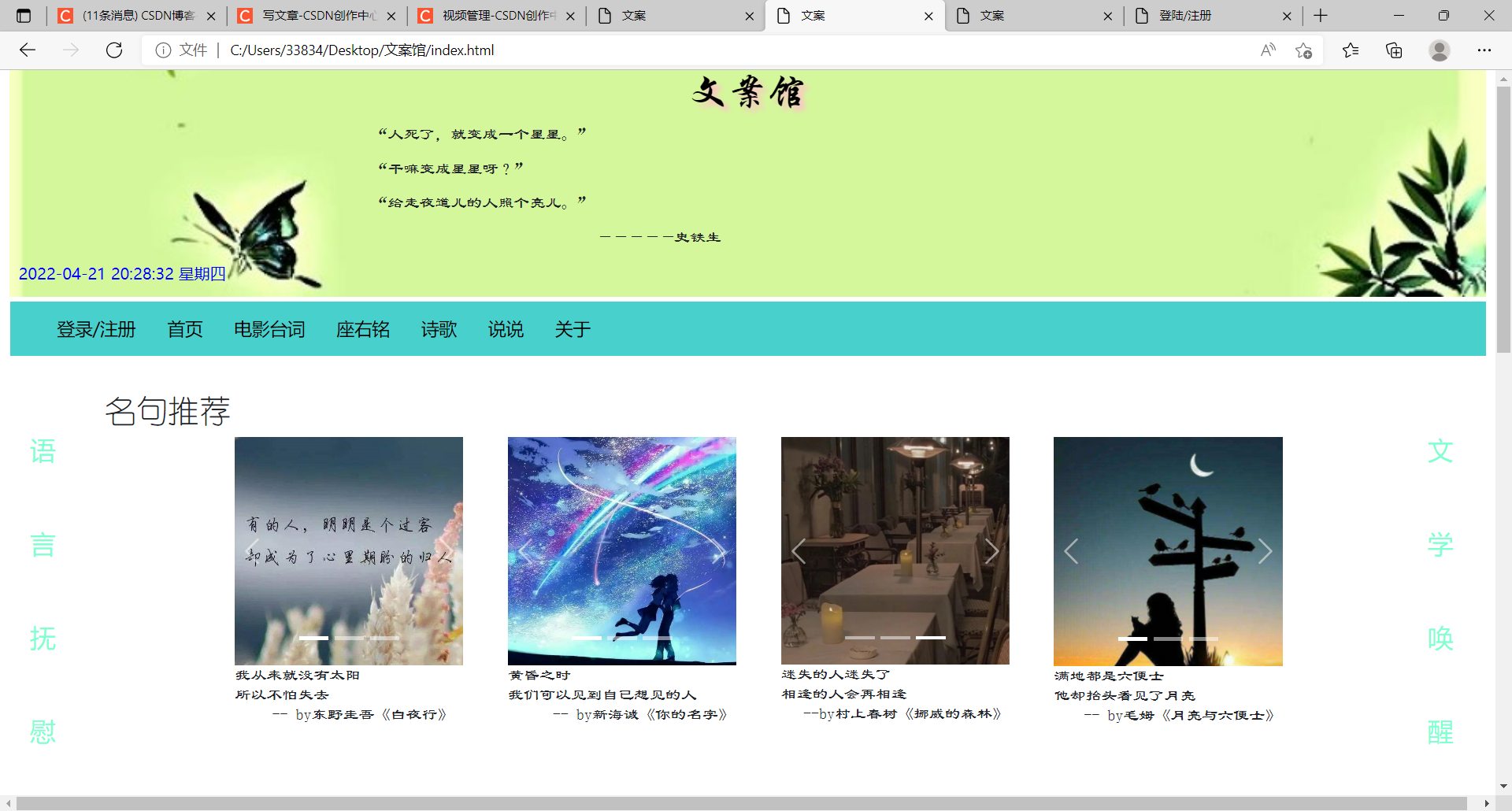Select first indicator in 白夜行 carousel

click(x=313, y=638)
